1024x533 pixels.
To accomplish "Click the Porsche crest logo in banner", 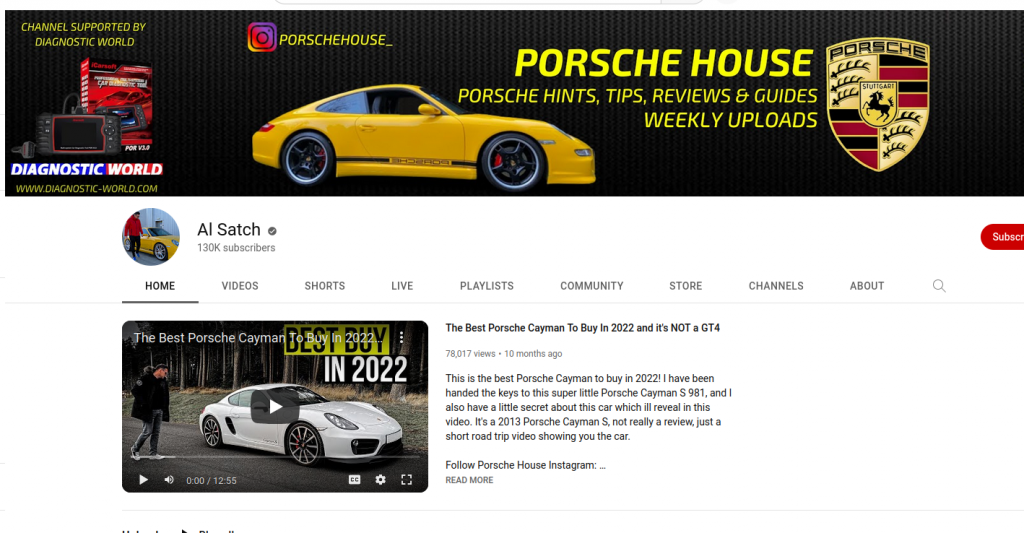I will coord(878,103).
